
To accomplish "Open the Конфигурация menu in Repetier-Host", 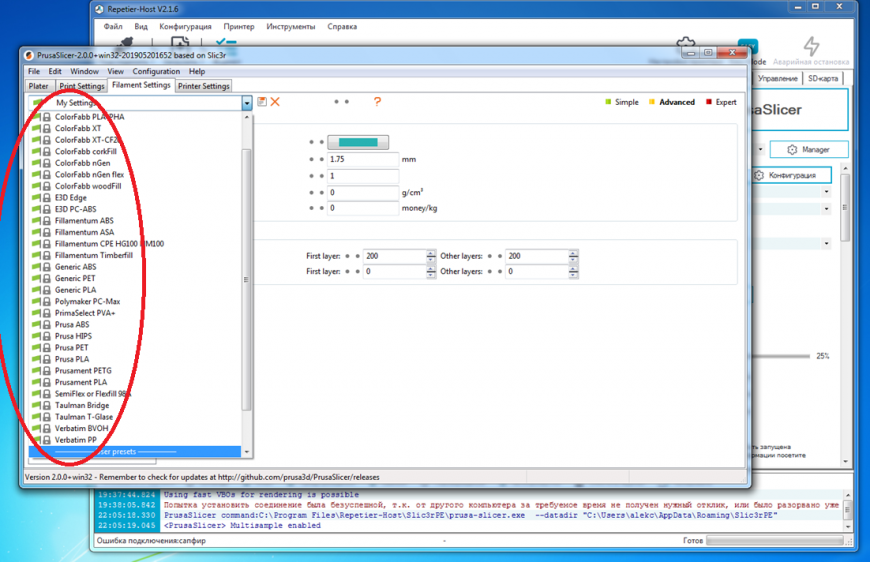I will tap(185, 27).
